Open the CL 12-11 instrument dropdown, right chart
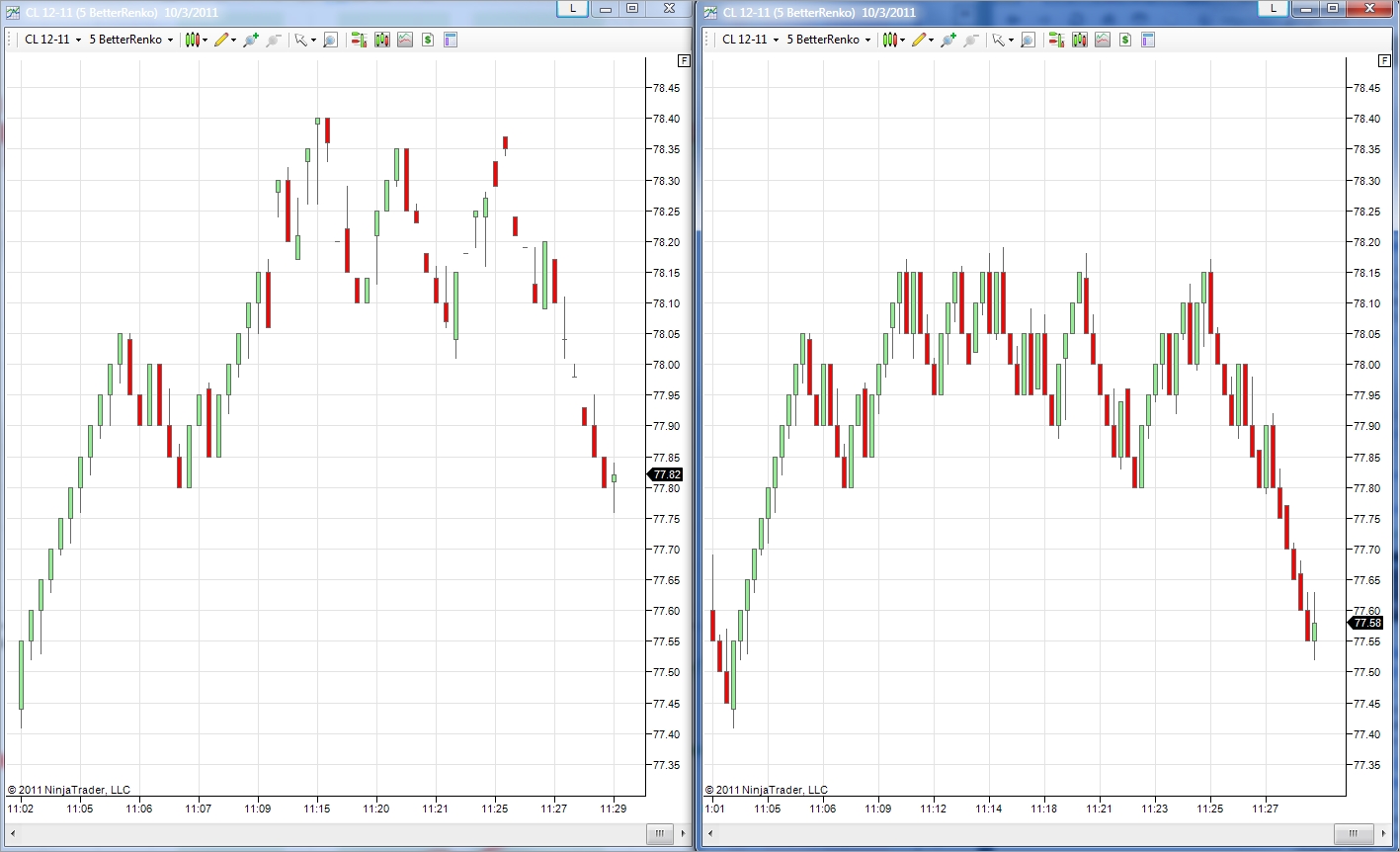The image size is (1400, 852). coord(749,40)
